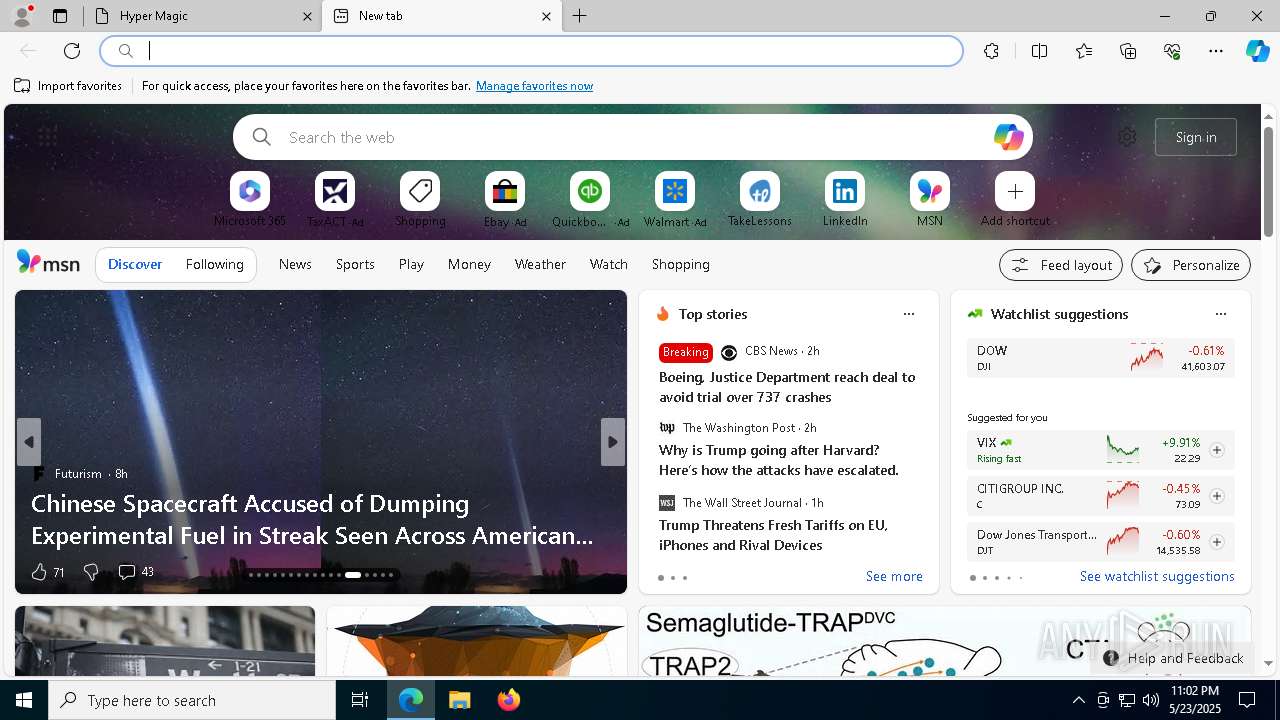Add Dow Jones Transportation to the watchlist
The height and width of the screenshot is (720, 1280).
coord(1216,542)
